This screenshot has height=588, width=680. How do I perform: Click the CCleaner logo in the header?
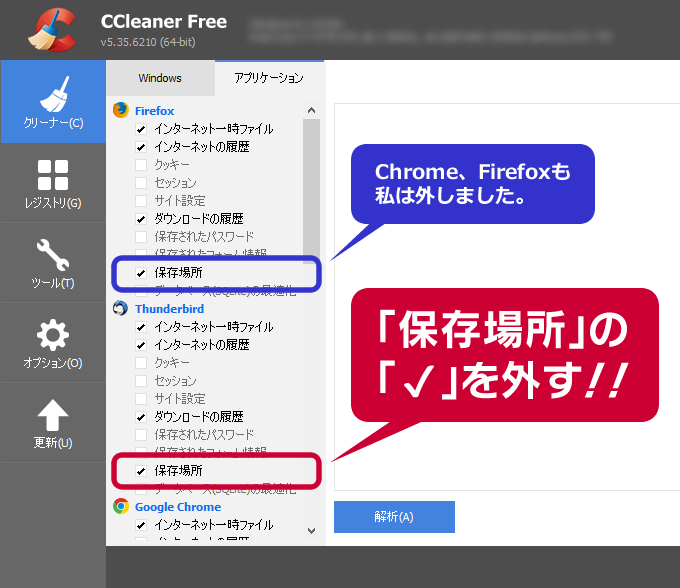click(x=53, y=30)
